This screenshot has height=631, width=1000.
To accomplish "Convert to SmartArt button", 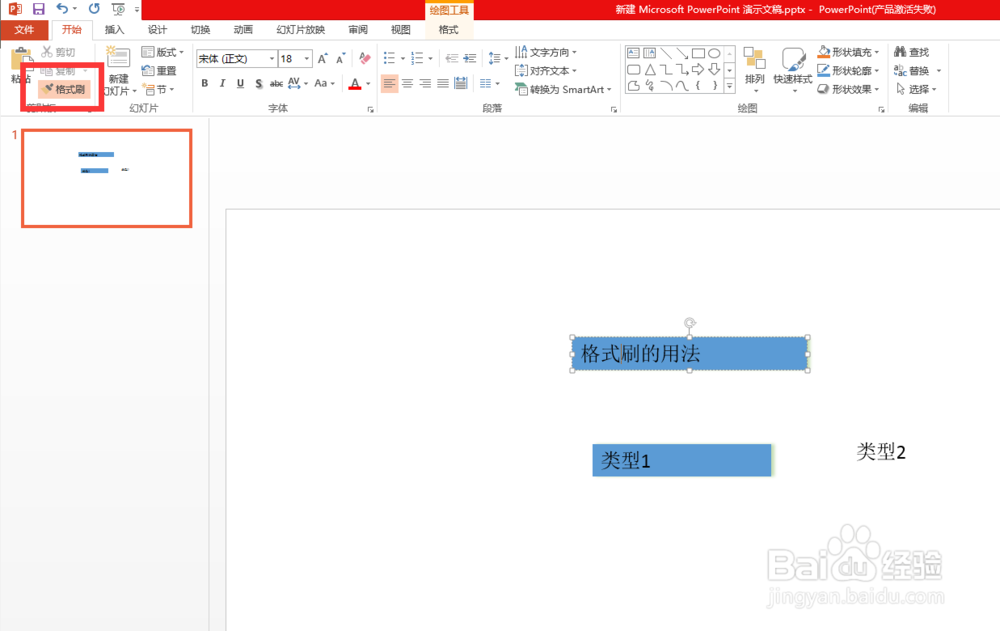I will [x=564, y=89].
